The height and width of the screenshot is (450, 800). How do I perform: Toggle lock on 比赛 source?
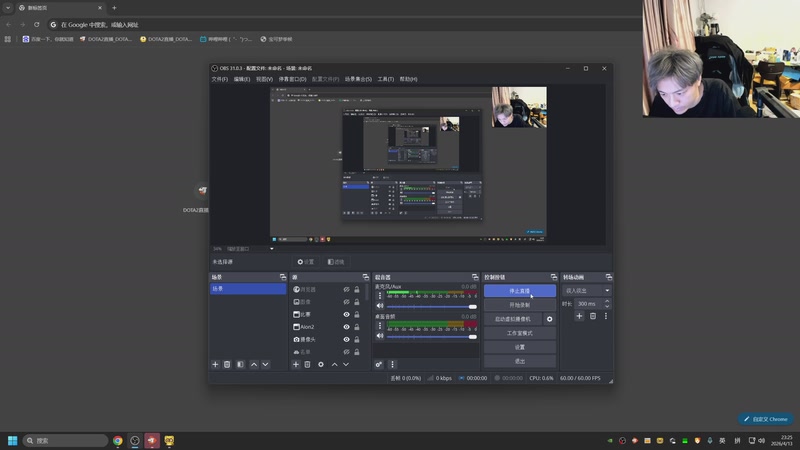[x=357, y=314]
